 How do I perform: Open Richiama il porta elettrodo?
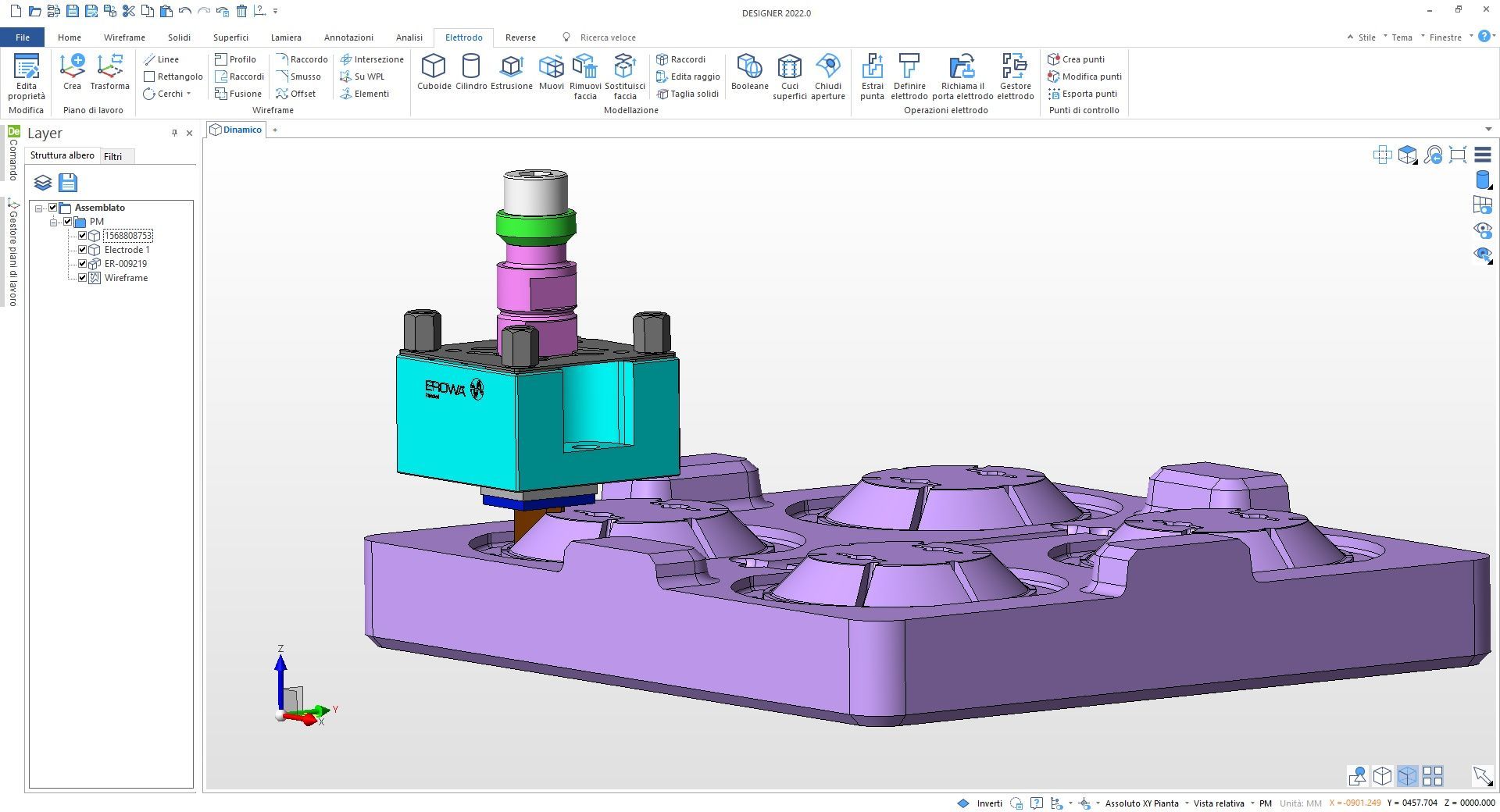pyautogui.click(x=962, y=77)
